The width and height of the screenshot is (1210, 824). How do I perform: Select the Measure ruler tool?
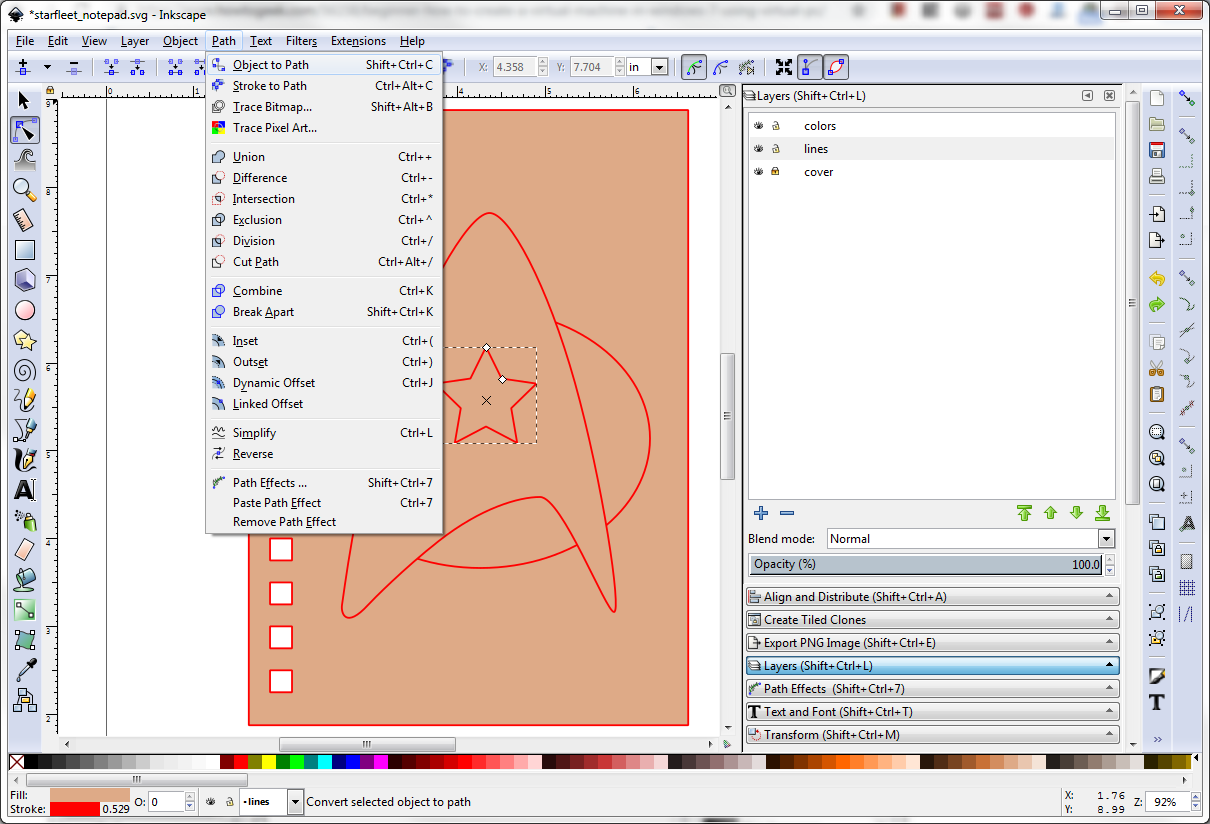point(25,220)
